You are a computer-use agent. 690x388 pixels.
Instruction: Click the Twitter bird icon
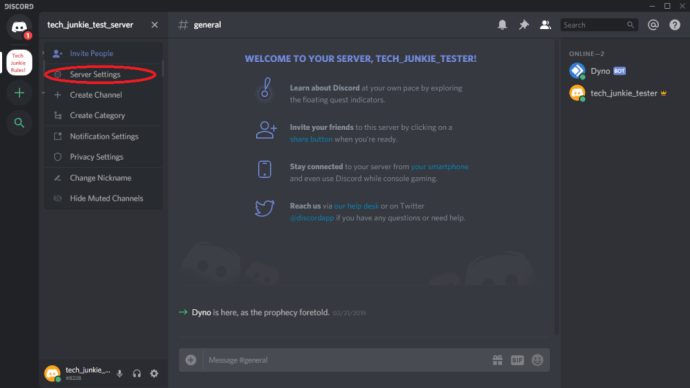[264, 208]
